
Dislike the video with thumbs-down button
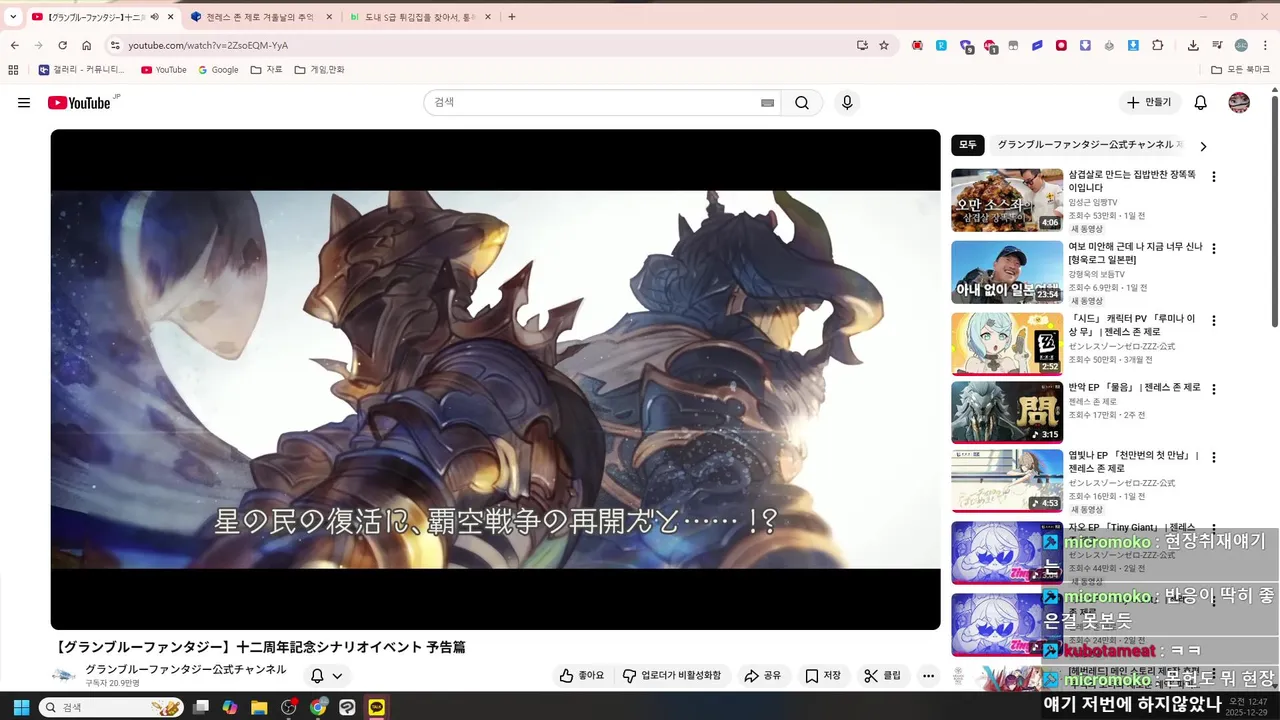tap(671, 676)
